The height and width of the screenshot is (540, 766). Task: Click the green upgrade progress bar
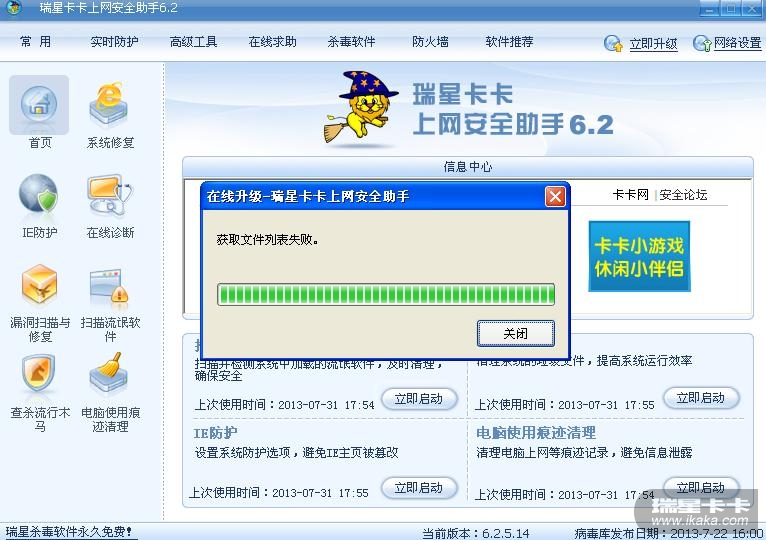386,295
